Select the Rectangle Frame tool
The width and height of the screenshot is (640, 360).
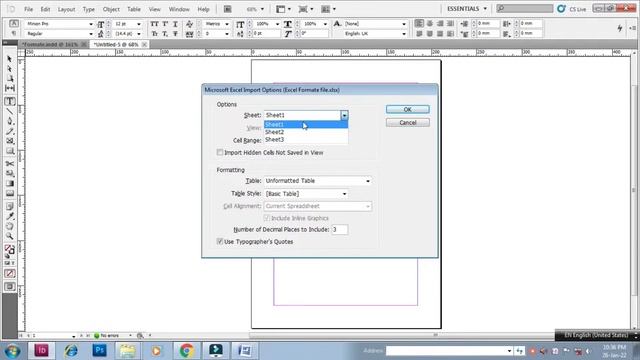click(x=10, y=141)
